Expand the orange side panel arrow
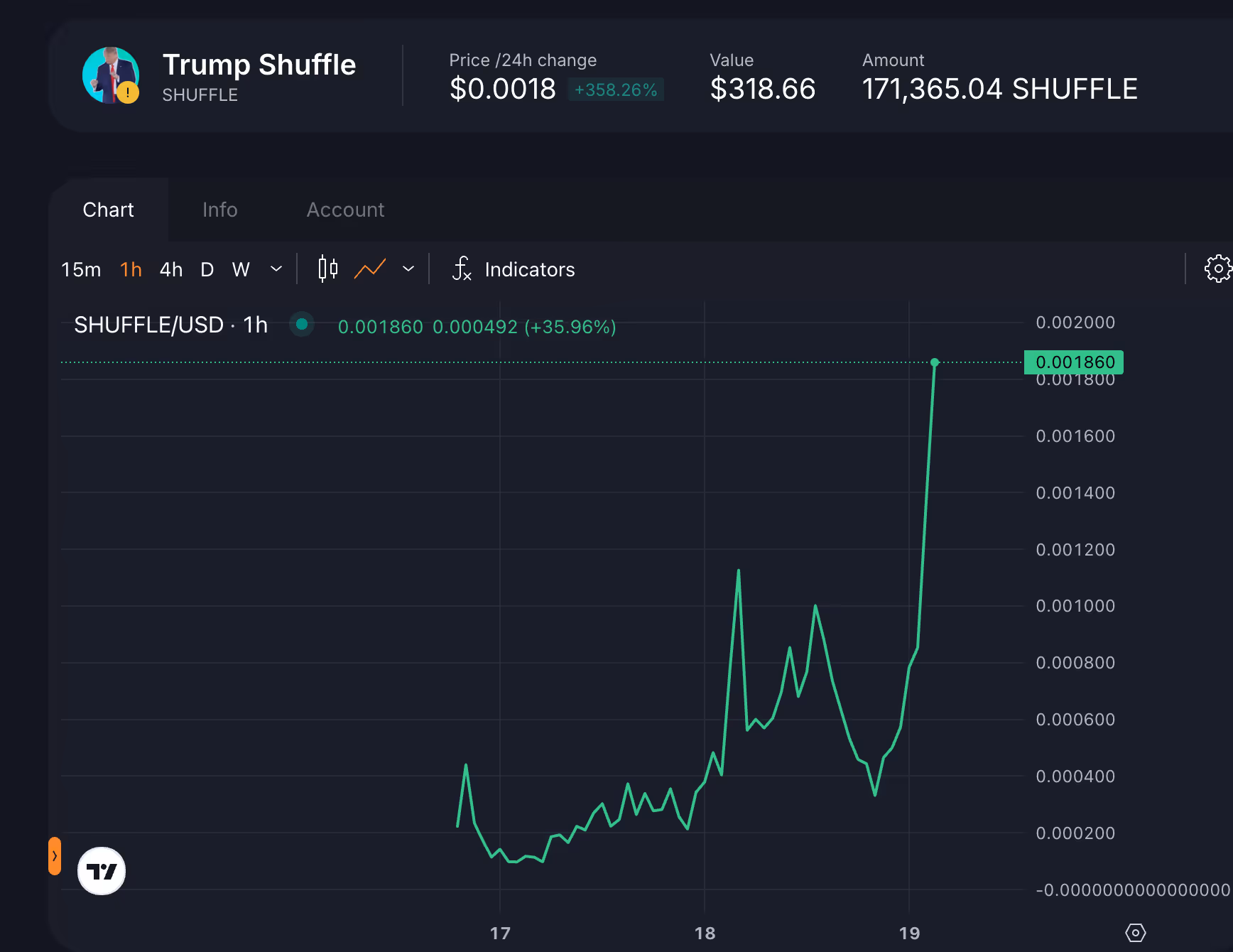 (x=55, y=856)
